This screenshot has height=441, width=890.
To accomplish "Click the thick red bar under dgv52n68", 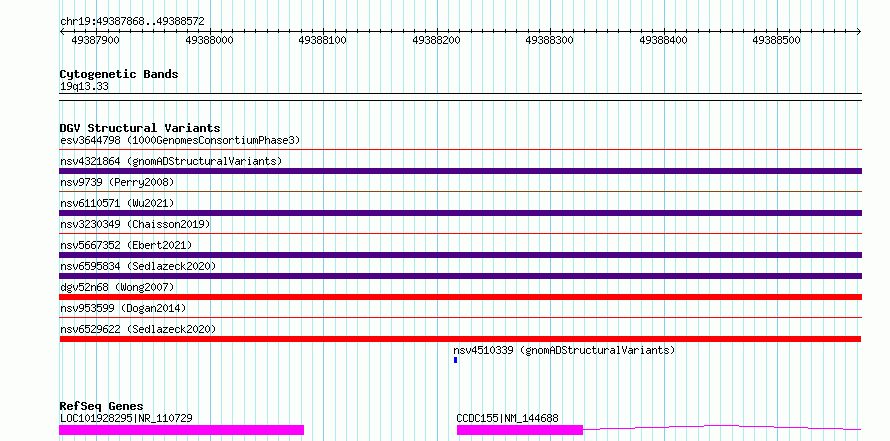I will point(460,297).
